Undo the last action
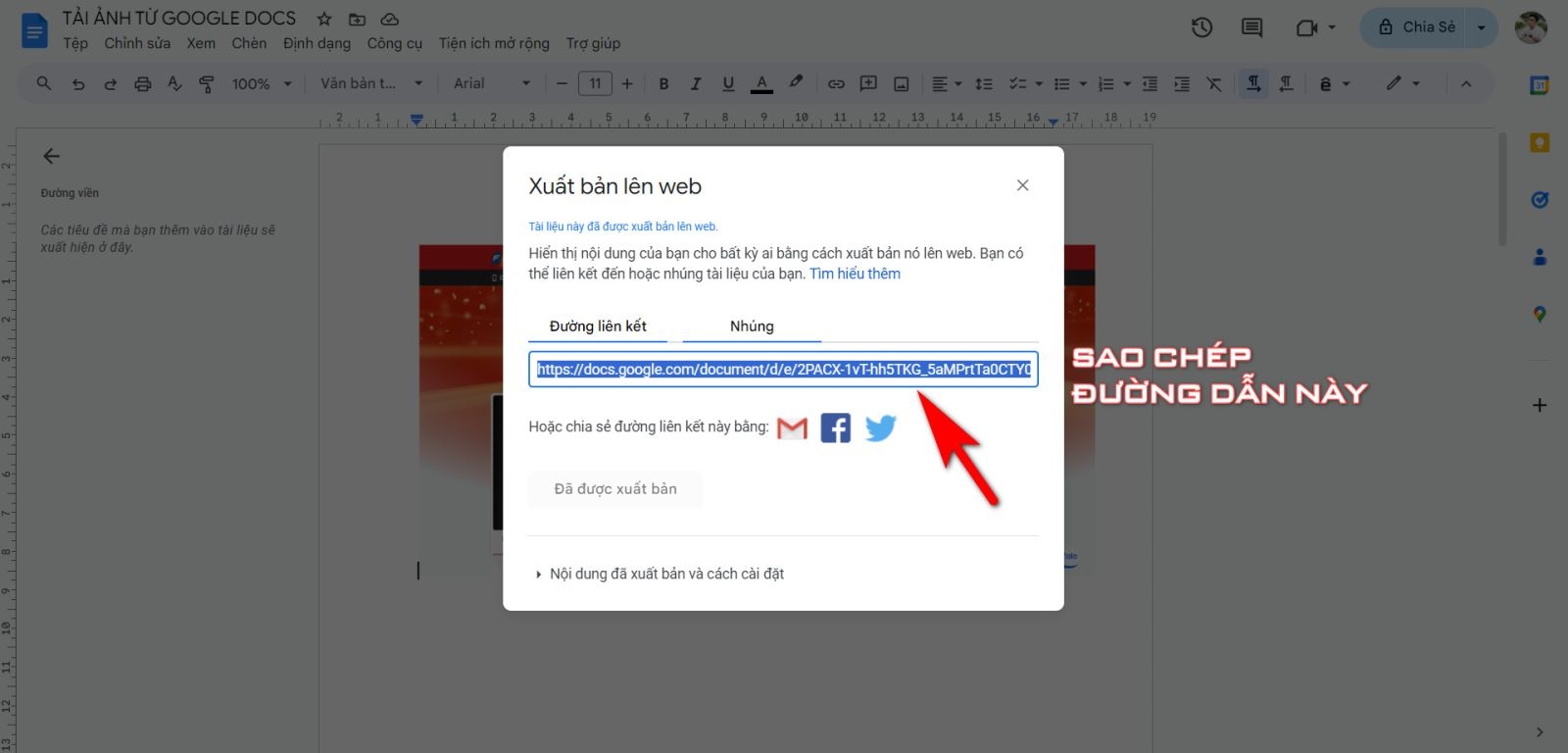This screenshot has width=1568, height=753. 78,83
